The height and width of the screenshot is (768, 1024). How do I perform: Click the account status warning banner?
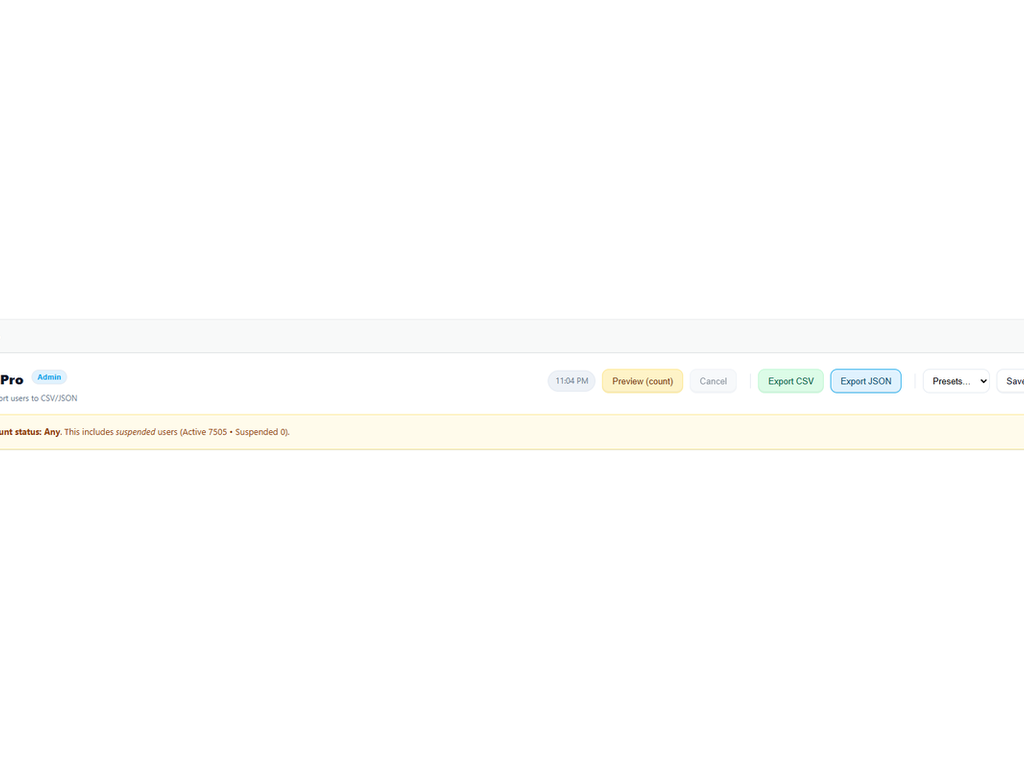pos(400,432)
